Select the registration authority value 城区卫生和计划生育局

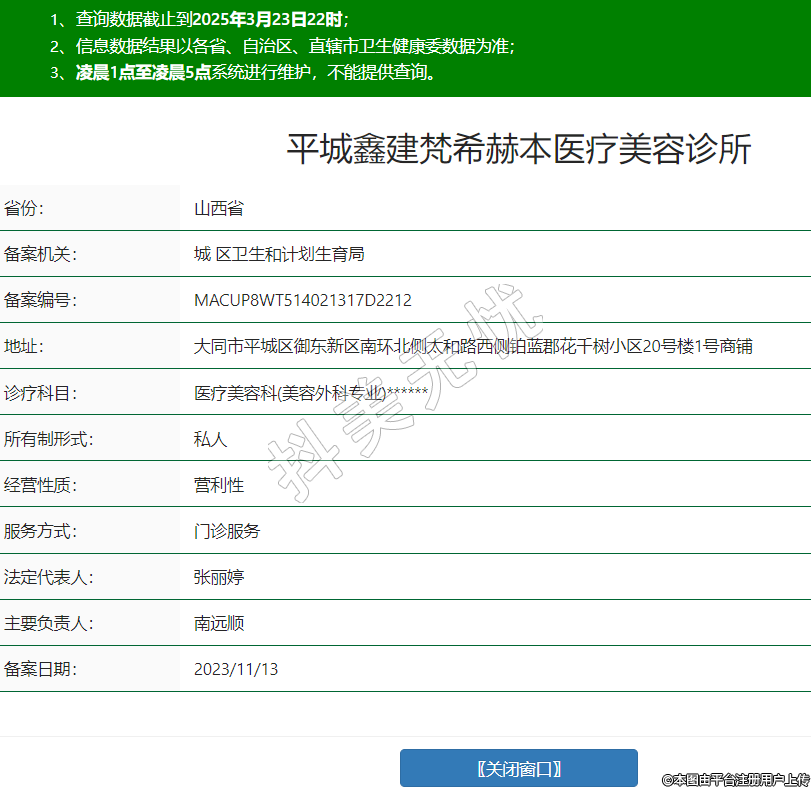(x=279, y=254)
